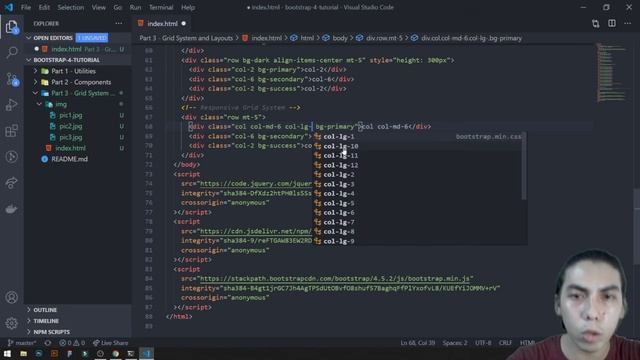640x360 pixels.
Task: Open the Live Share activity bar icon
Action: click(x=12, y=183)
